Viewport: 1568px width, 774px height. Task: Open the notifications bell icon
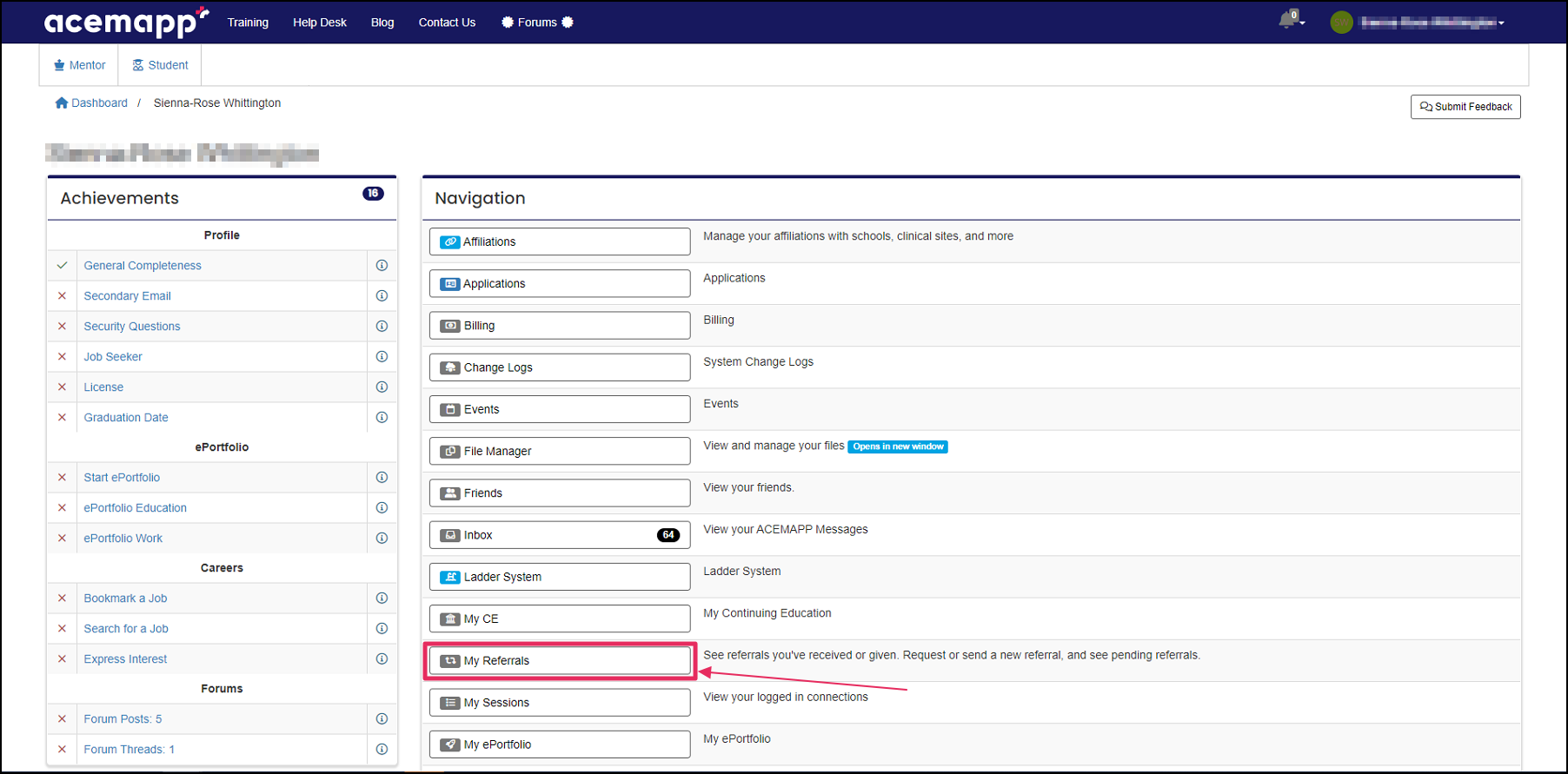pos(1288,21)
